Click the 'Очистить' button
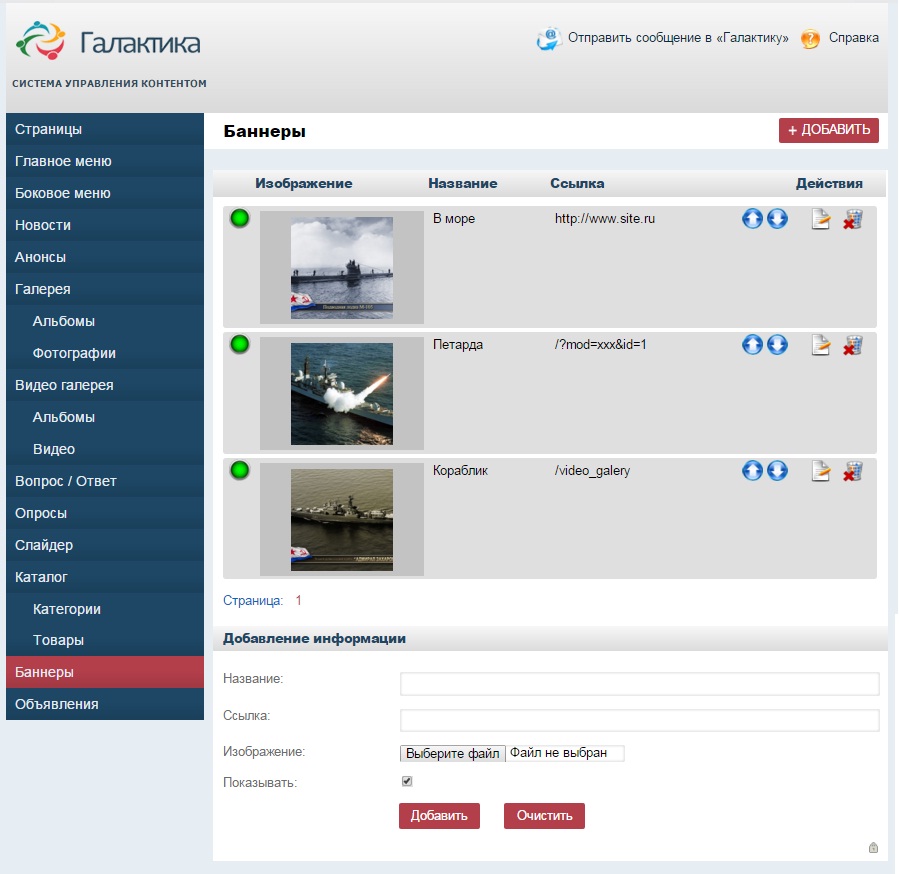The image size is (899, 874). coord(544,816)
